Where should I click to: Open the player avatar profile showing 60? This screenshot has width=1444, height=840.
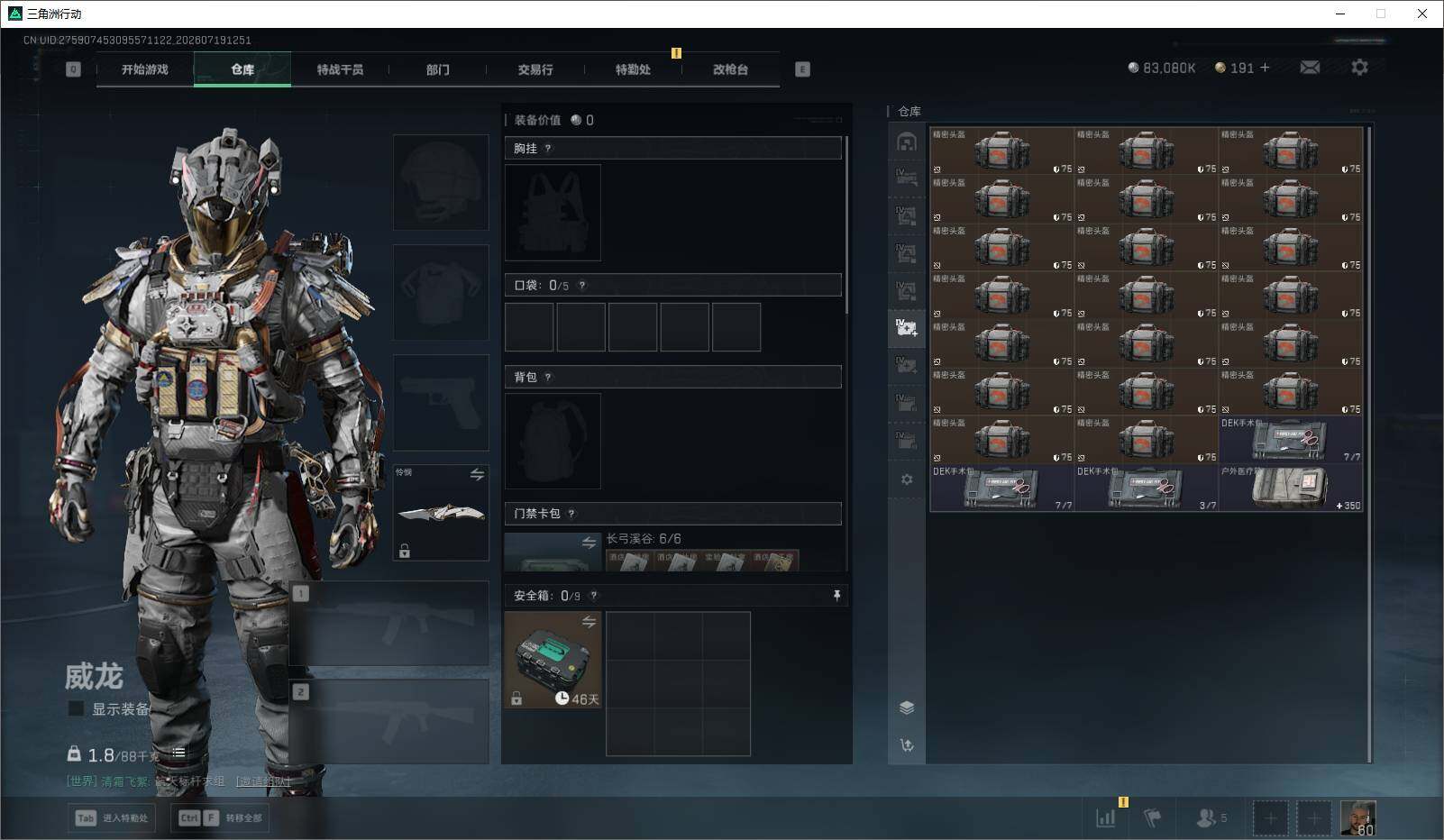[x=1357, y=818]
